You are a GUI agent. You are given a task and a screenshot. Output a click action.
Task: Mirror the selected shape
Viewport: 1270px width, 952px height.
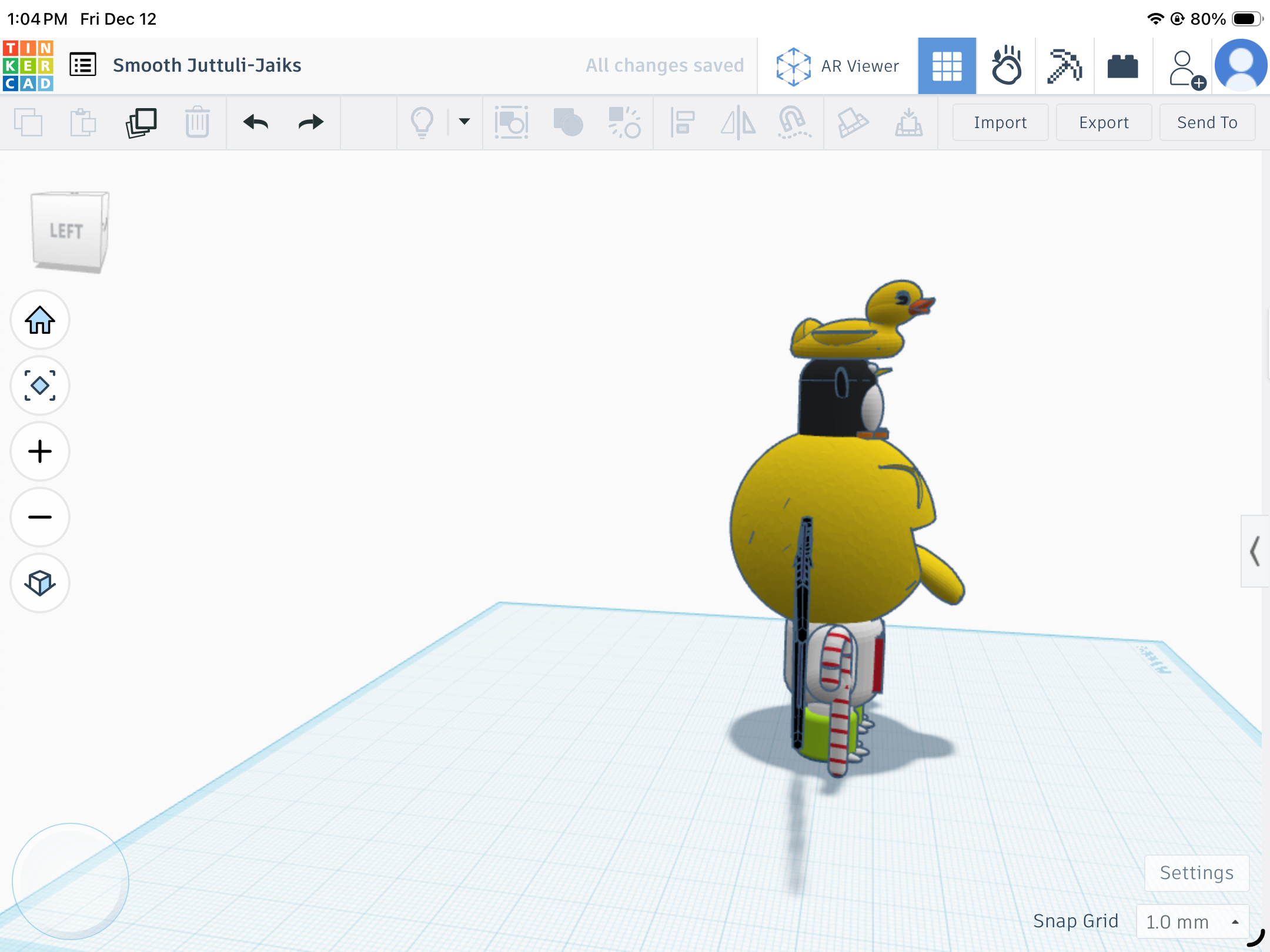click(738, 122)
